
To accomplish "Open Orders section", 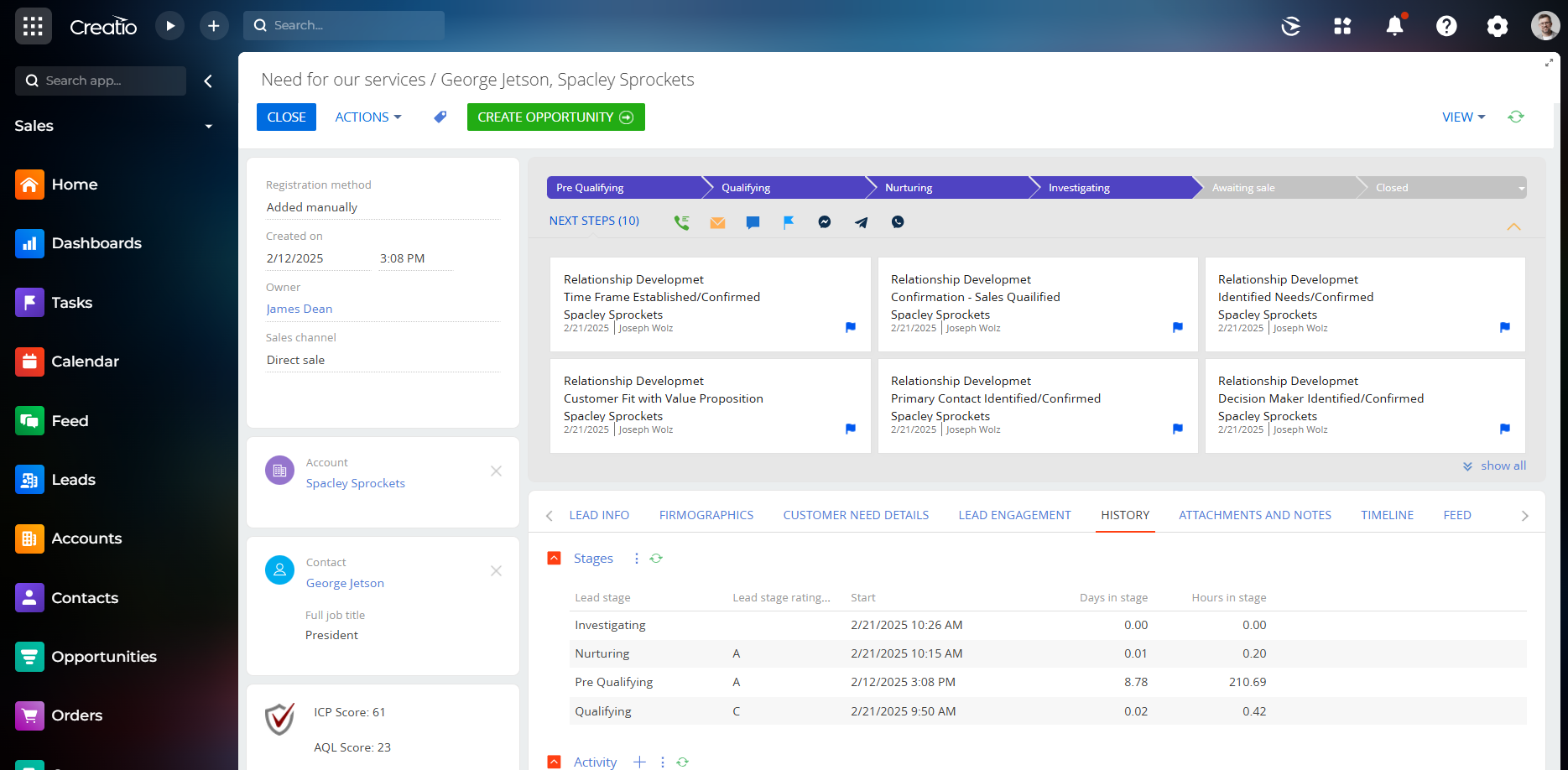I will pos(59,715).
